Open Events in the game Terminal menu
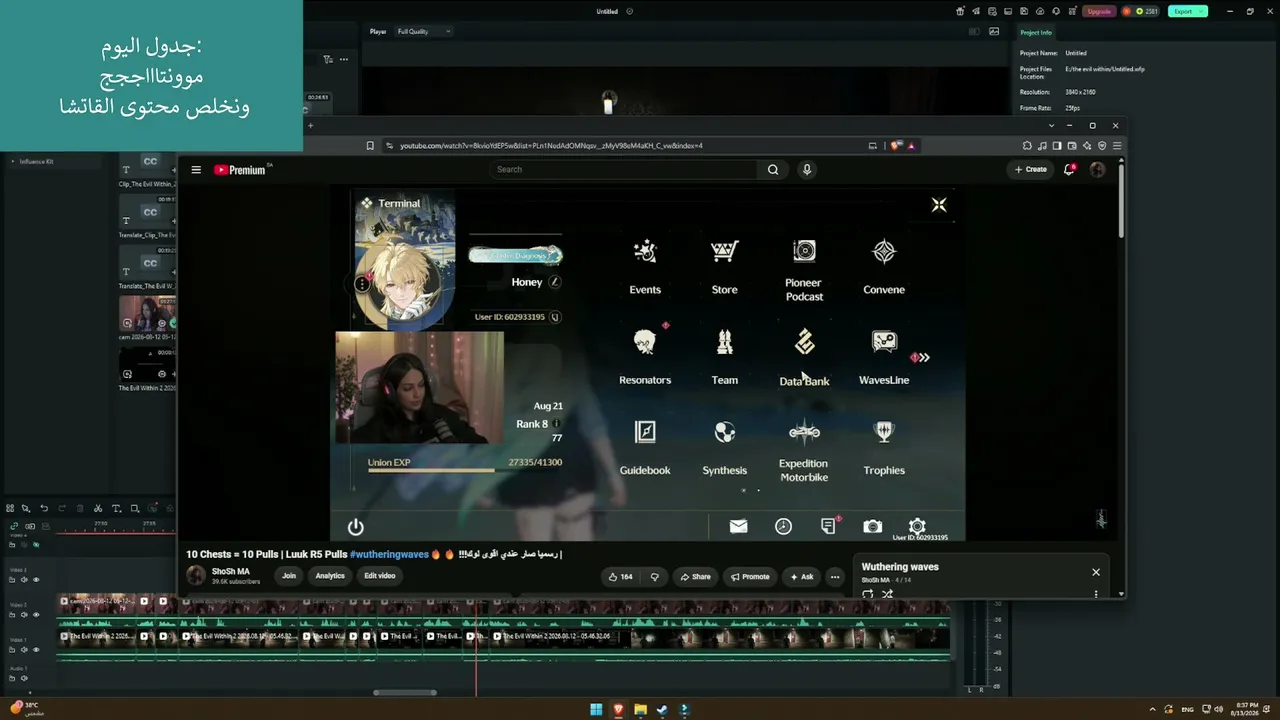The height and width of the screenshot is (720, 1280). [645, 252]
